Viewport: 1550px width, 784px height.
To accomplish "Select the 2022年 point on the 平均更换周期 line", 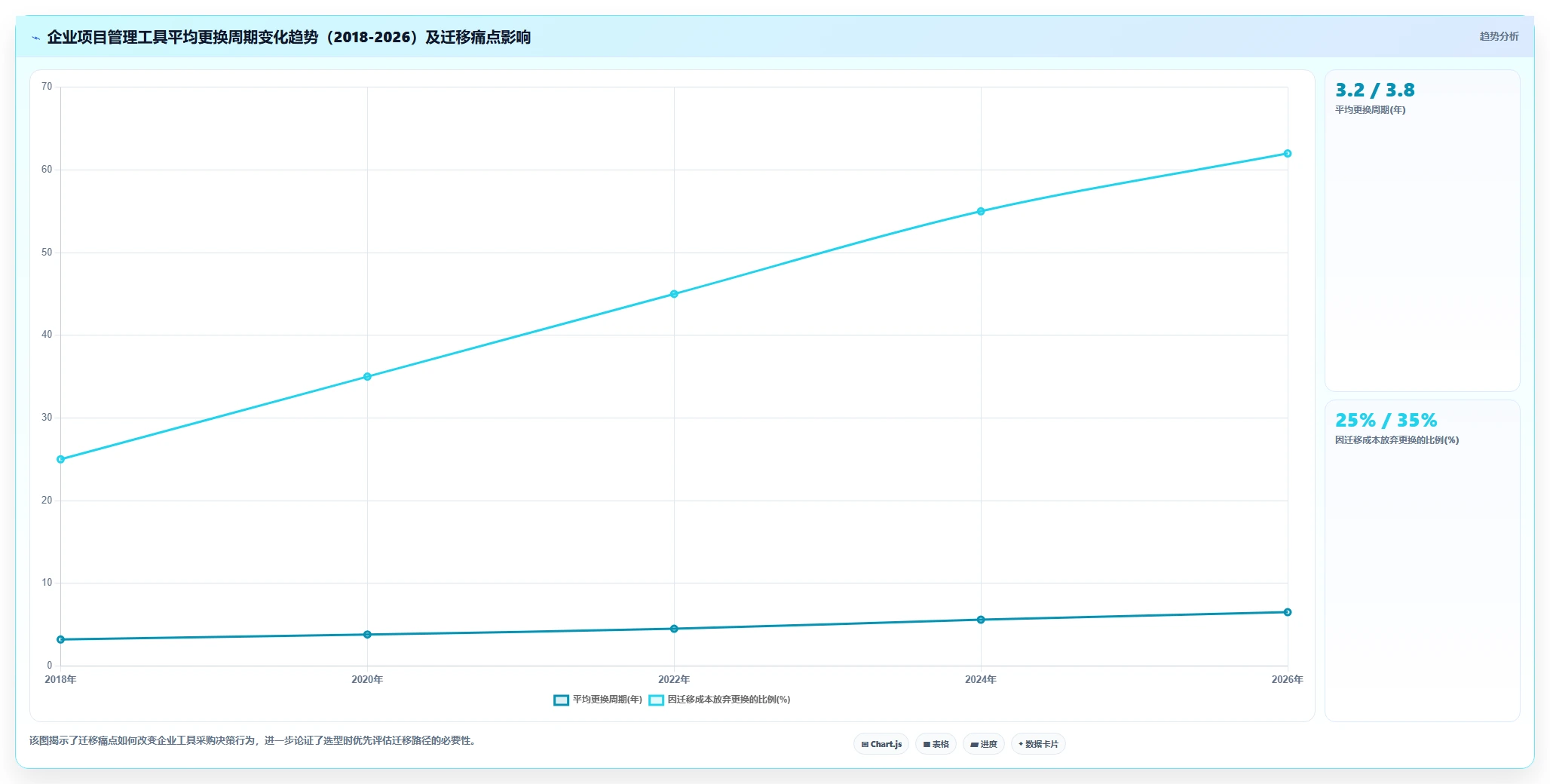I will click(674, 629).
